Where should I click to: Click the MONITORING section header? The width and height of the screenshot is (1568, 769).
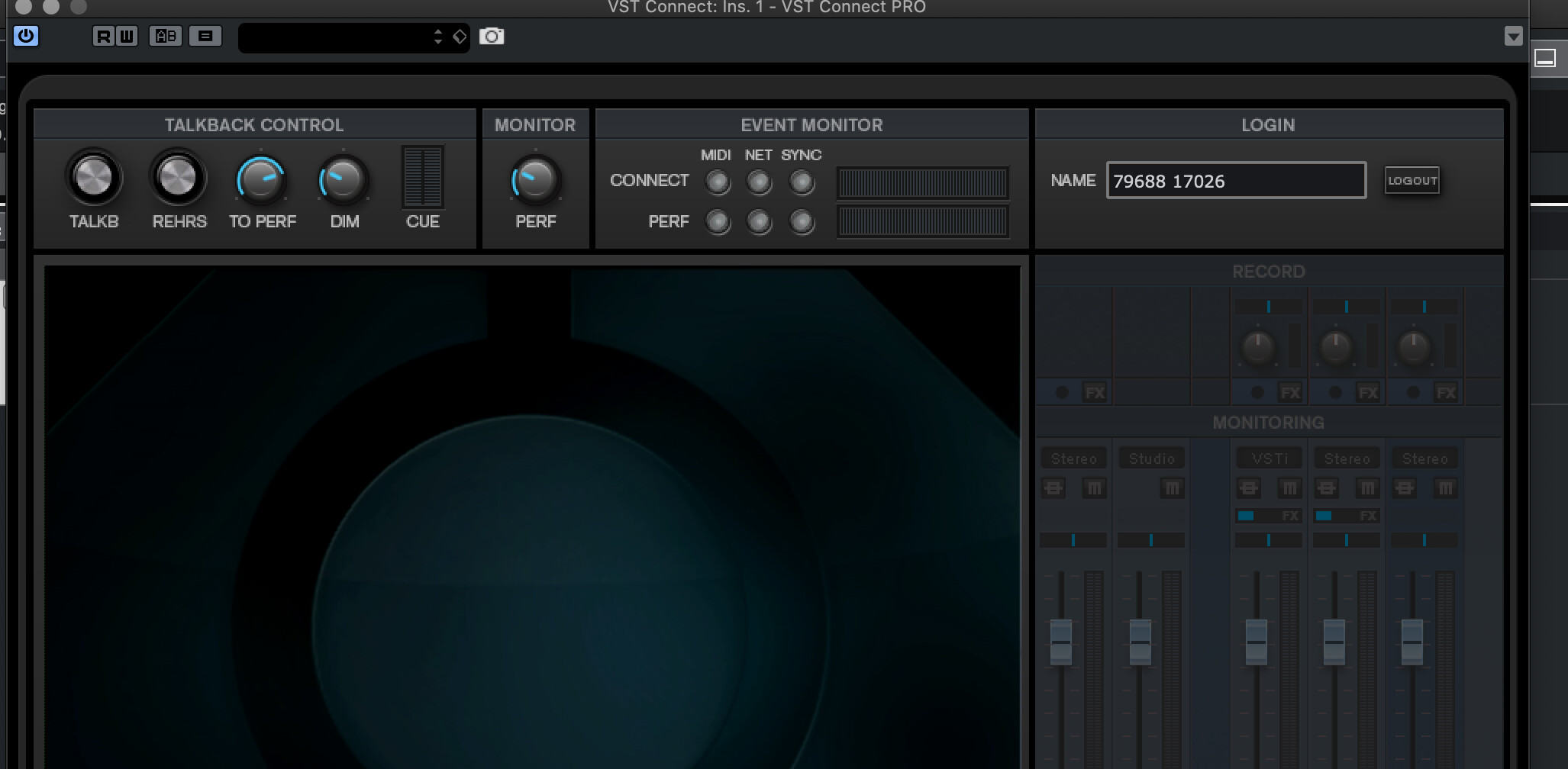(1269, 422)
